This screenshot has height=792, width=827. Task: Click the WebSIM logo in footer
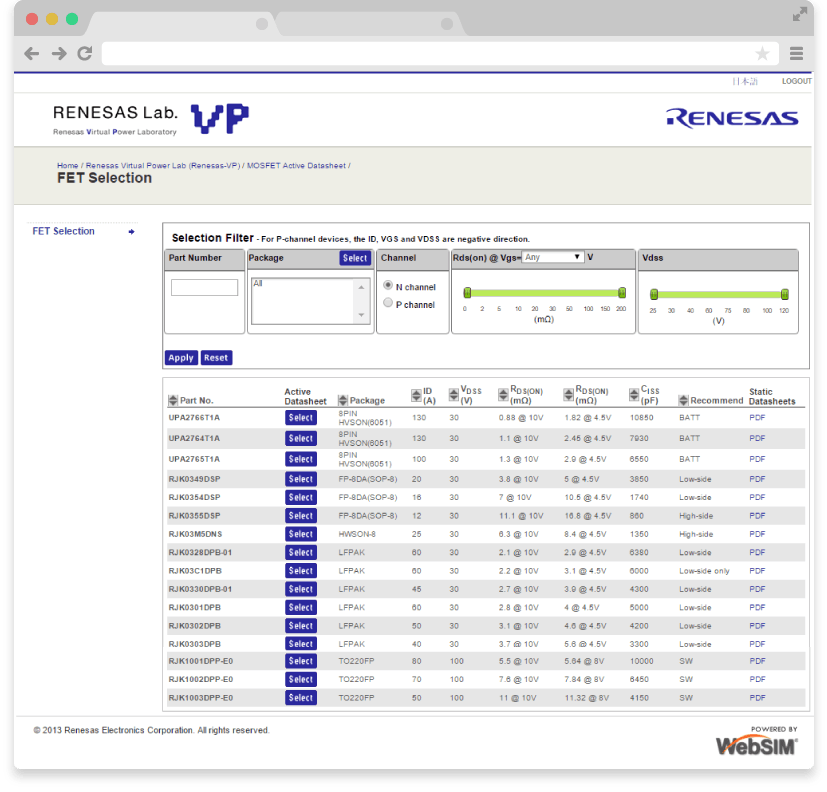757,746
